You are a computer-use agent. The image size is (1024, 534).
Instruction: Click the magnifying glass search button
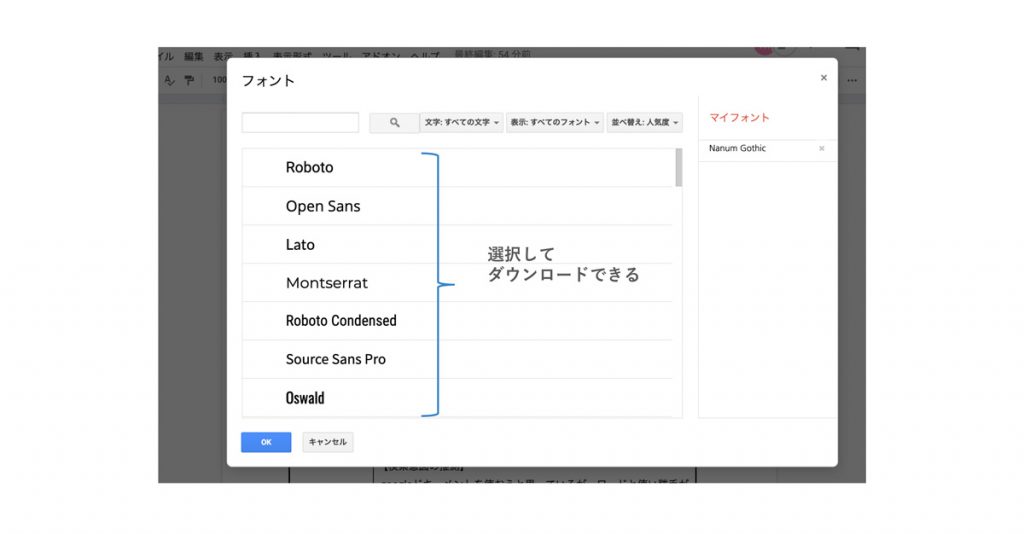tap(394, 122)
